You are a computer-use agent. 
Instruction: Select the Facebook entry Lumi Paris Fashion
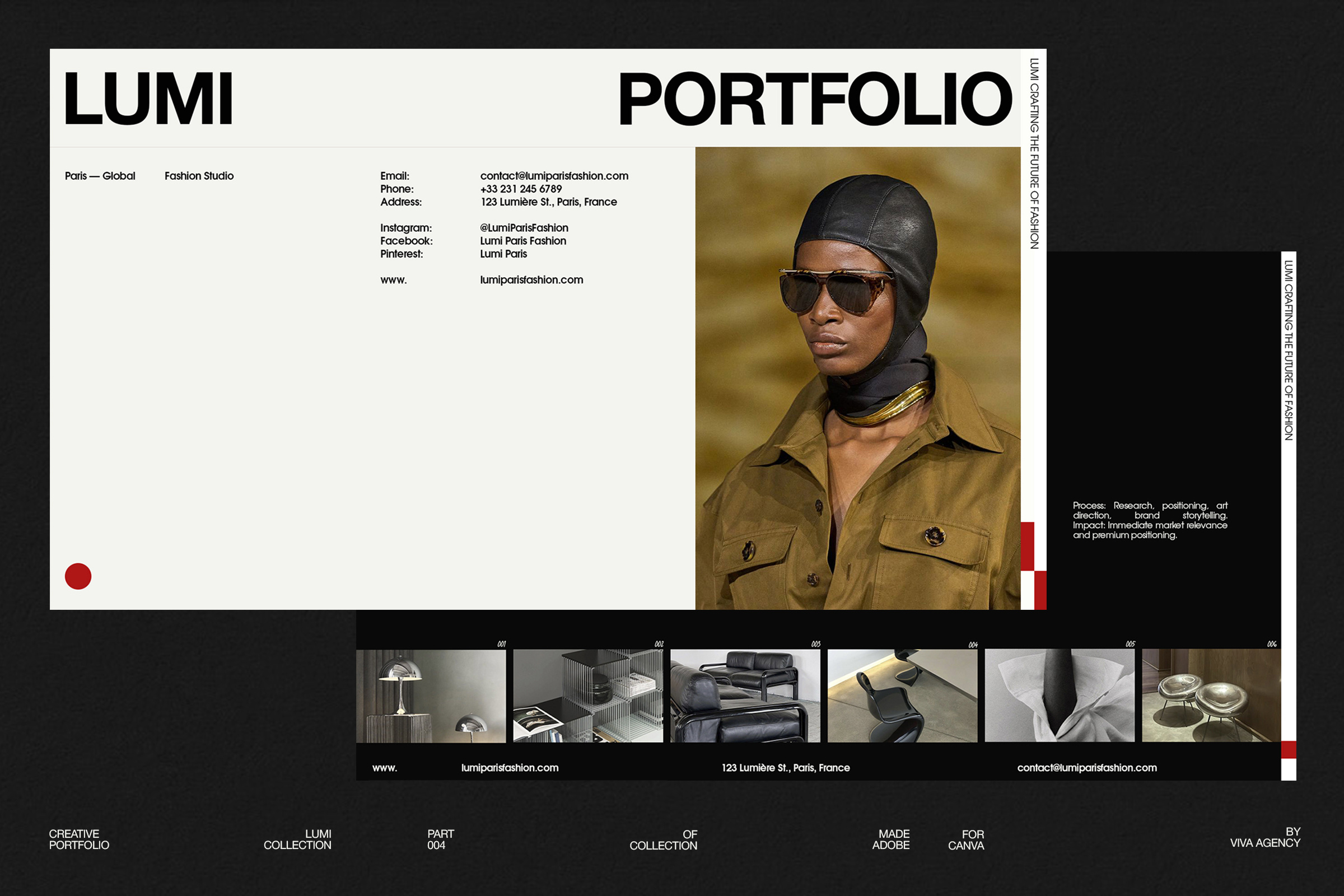point(522,241)
